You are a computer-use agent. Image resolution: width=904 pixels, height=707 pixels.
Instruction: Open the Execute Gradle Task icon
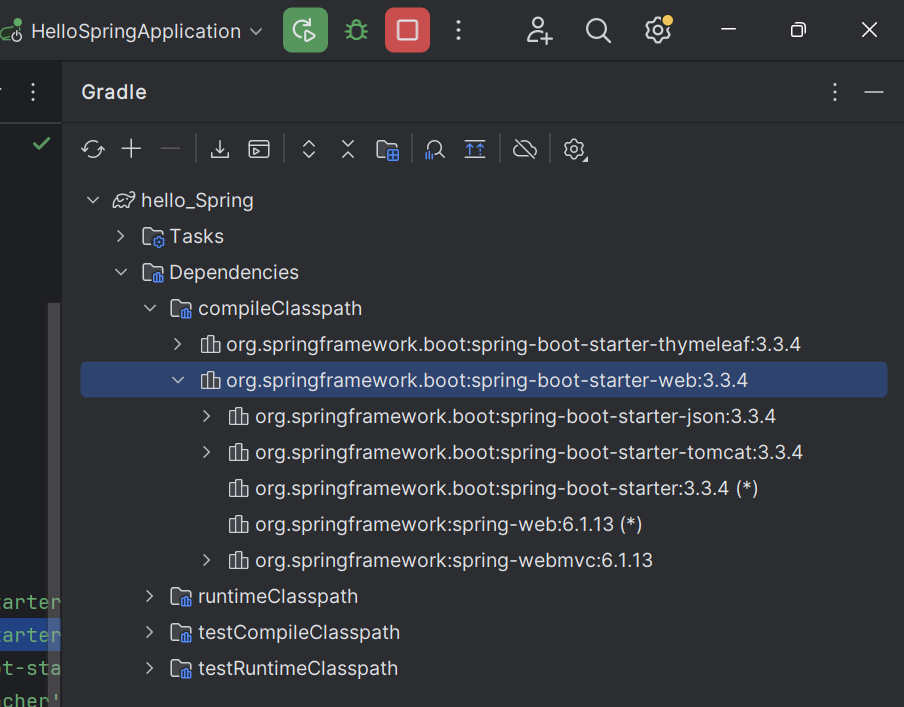pyautogui.click(x=259, y=149)
